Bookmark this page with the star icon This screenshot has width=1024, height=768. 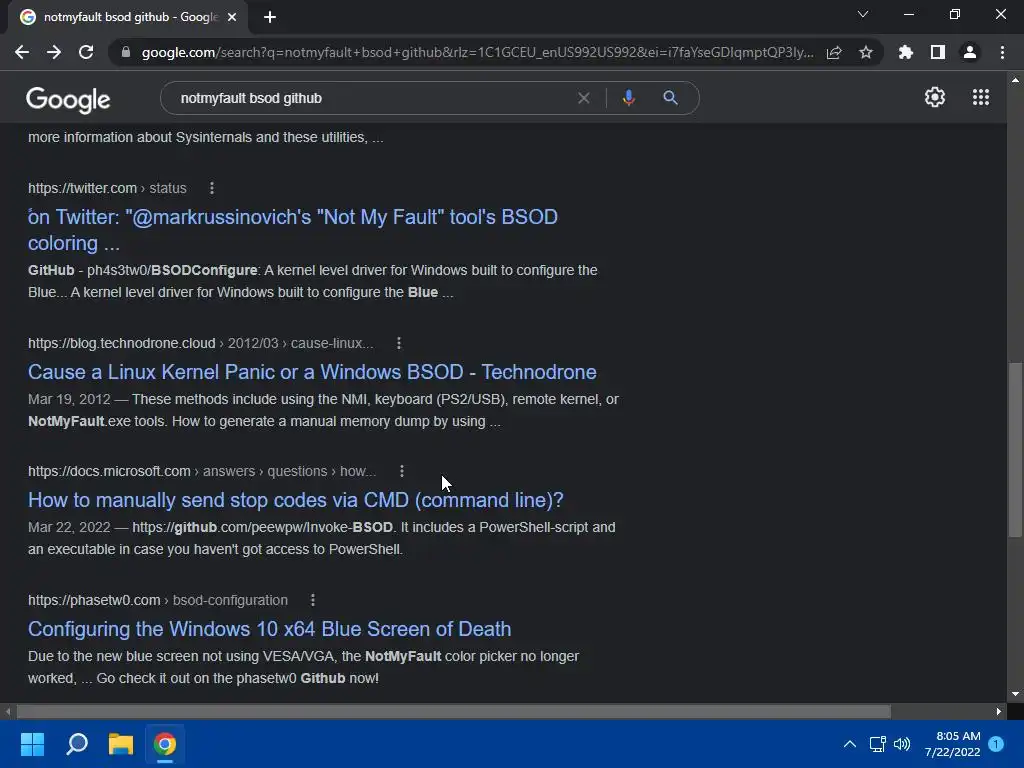tap(866, 52)
